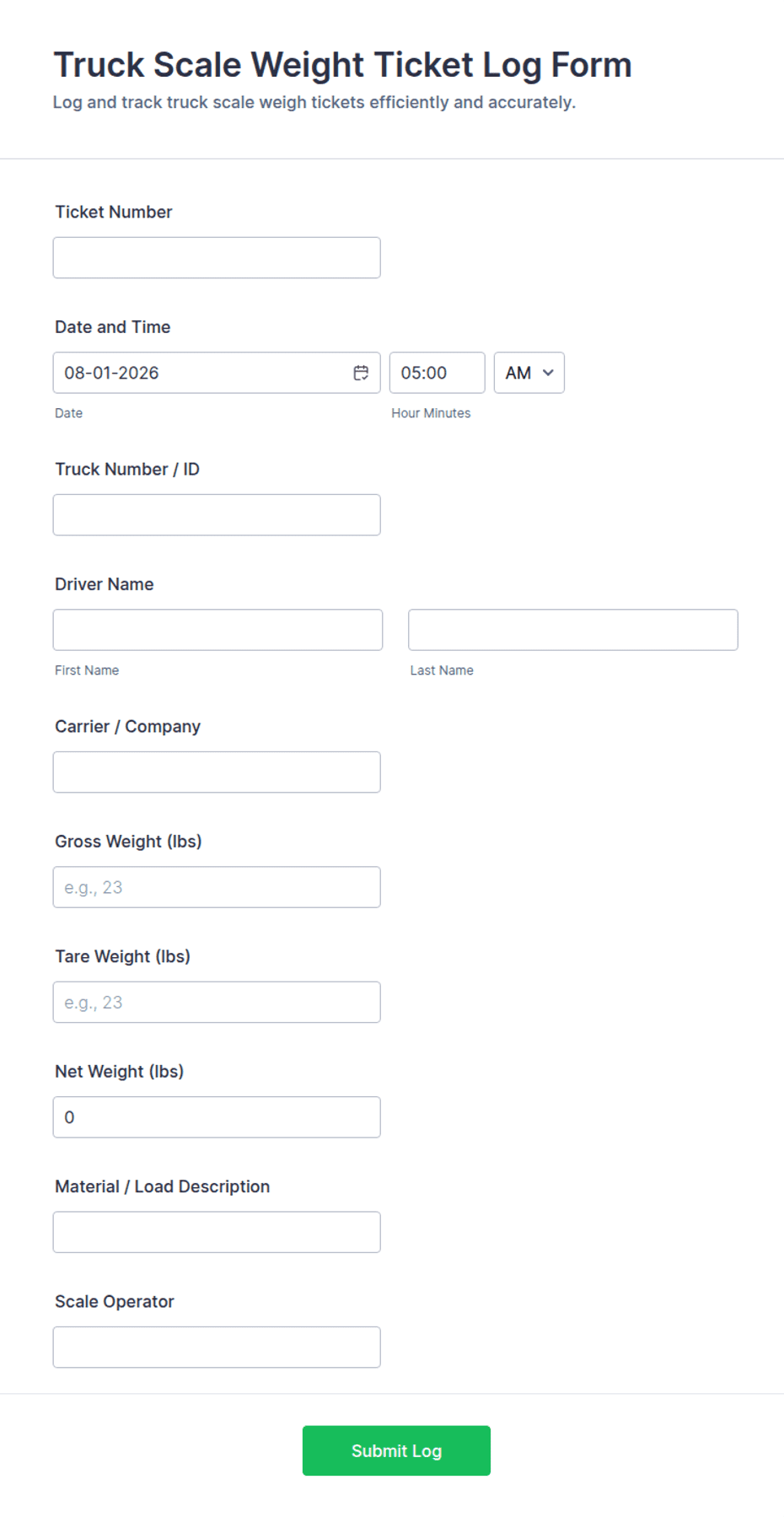
Task: Open the calendar date picker icon
Action: coord(361,373)
